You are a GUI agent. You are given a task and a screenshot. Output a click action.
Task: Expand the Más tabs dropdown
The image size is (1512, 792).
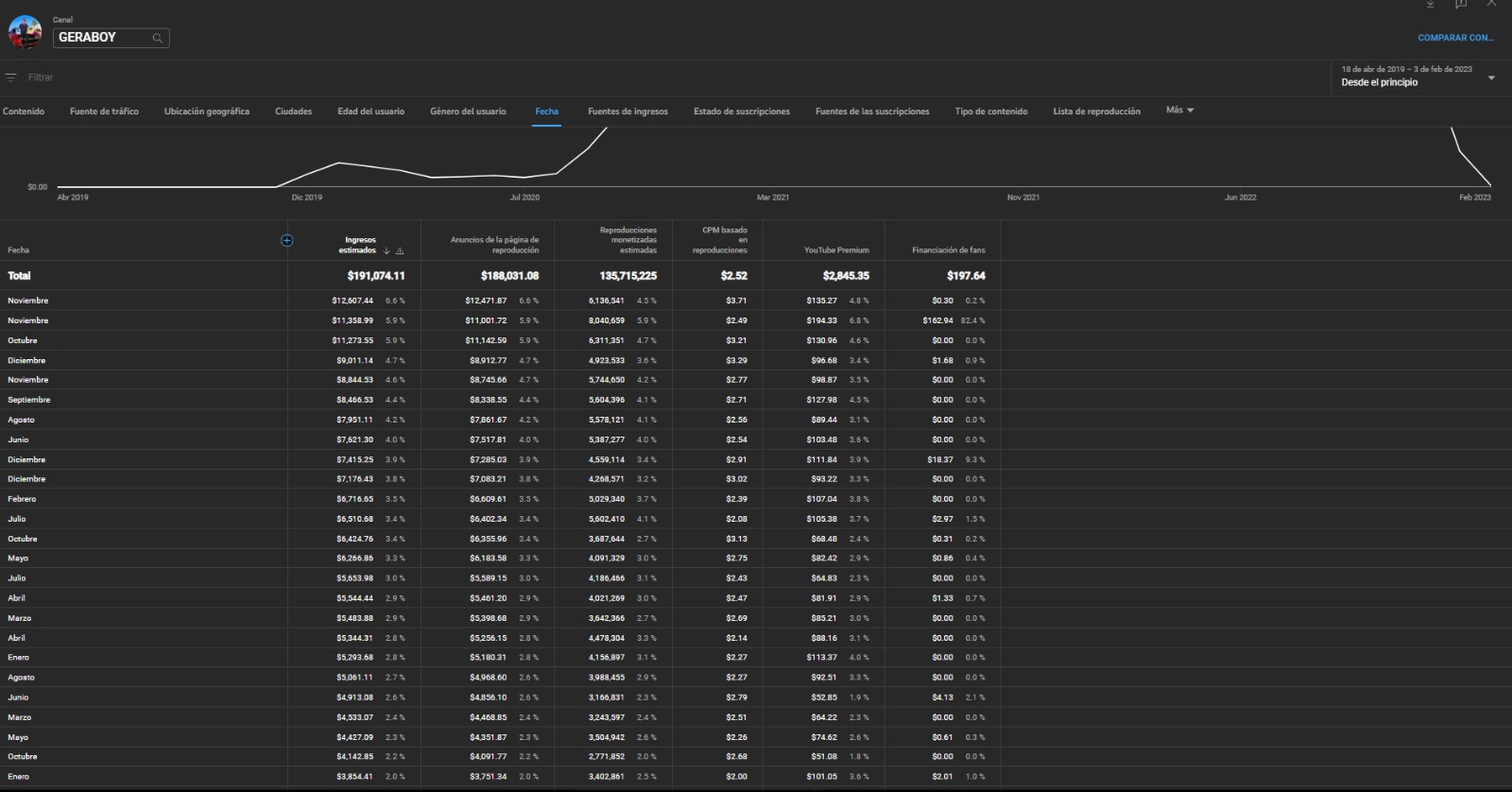click(x=1179, y=111)
